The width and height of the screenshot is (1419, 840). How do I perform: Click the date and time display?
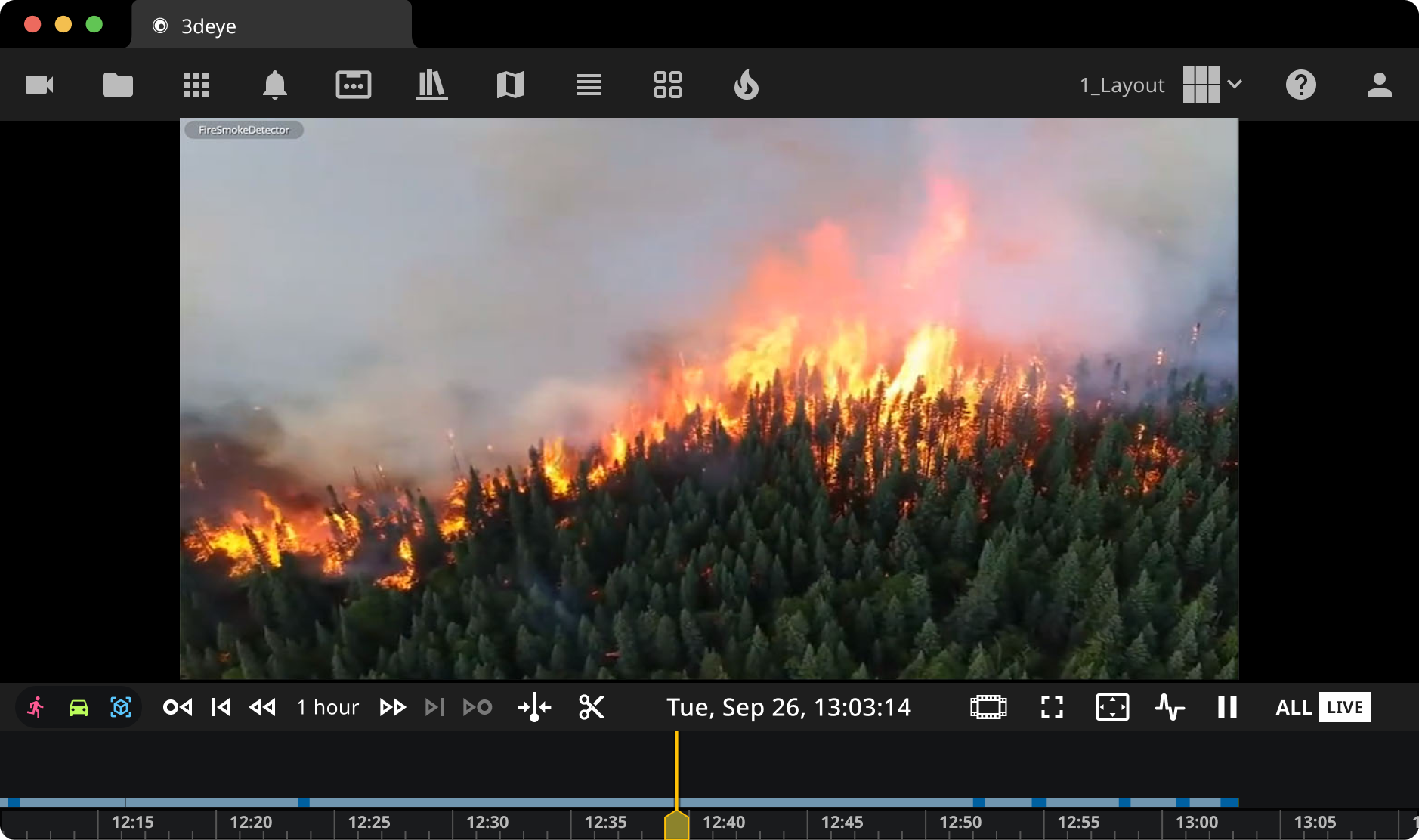pos(789,707)
